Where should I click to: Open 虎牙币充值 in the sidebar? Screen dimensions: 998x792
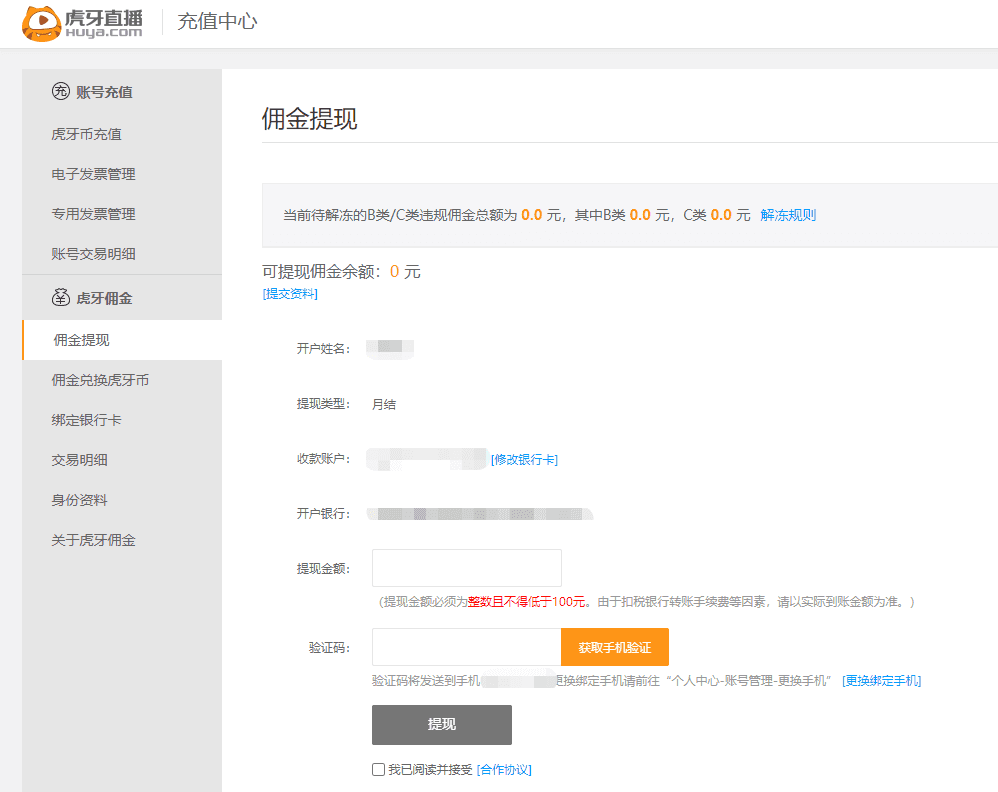coord(86,134)
